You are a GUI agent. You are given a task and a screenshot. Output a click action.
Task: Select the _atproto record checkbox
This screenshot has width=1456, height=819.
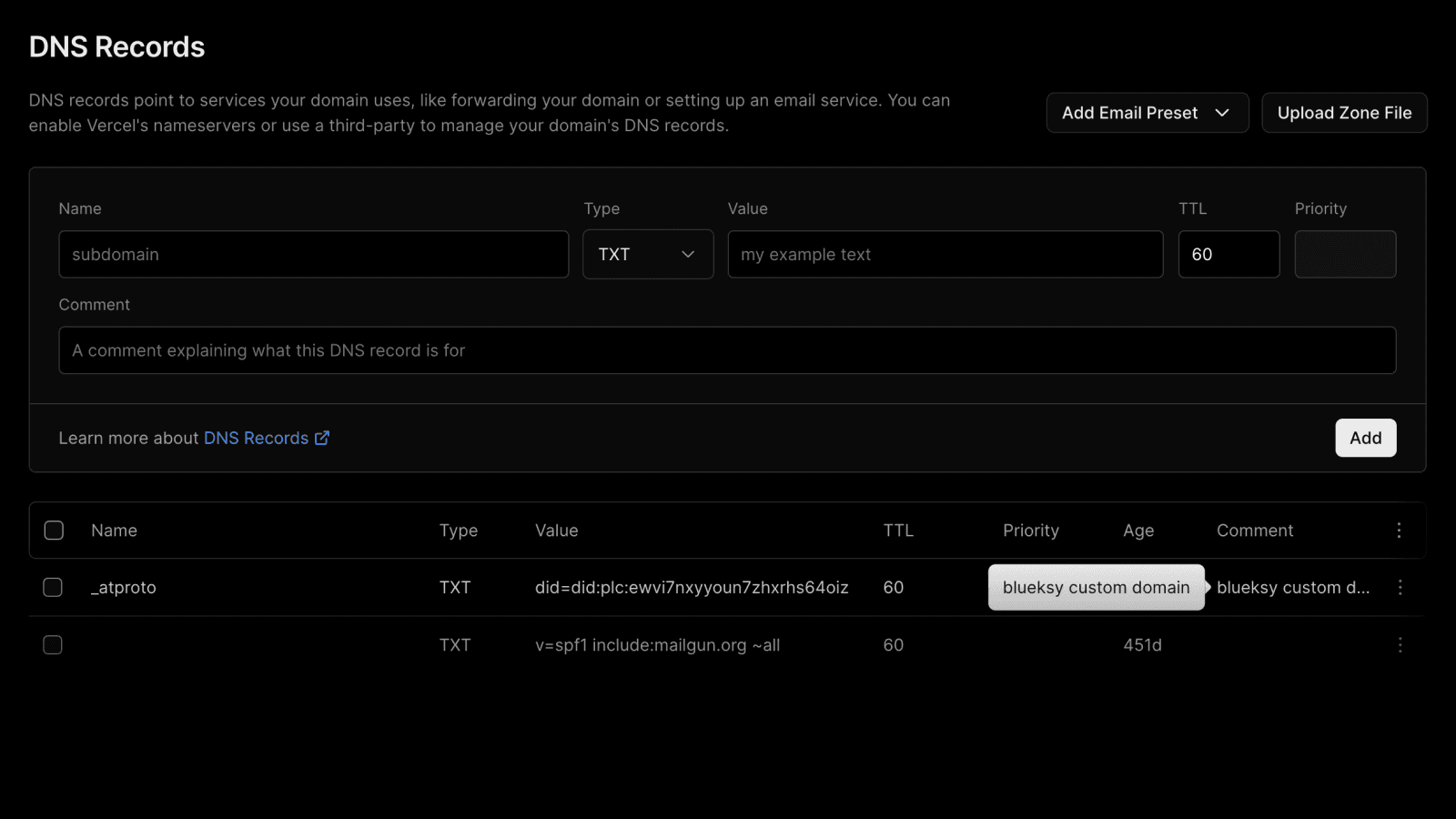[53, 588]
